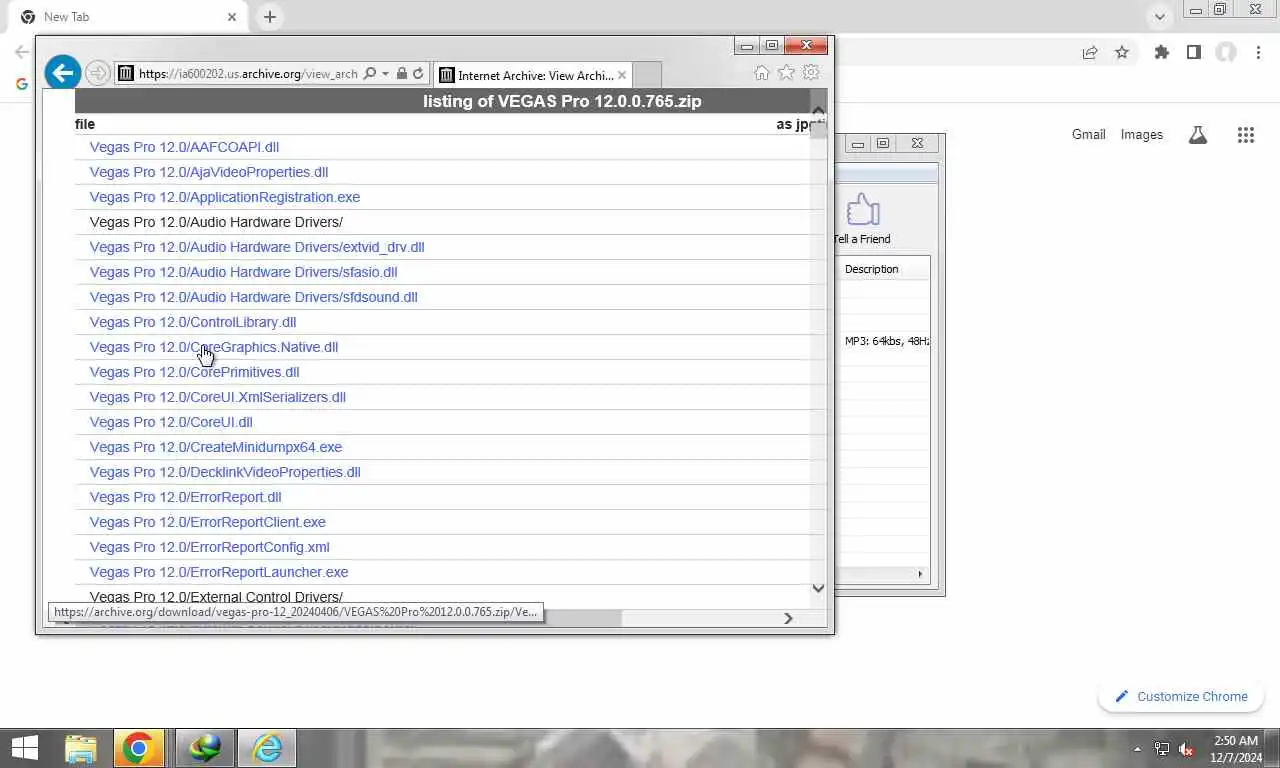The height and width of the screenshot is (768, 1280).
Task: Open a new blank tab in IE
Action: 647,75
